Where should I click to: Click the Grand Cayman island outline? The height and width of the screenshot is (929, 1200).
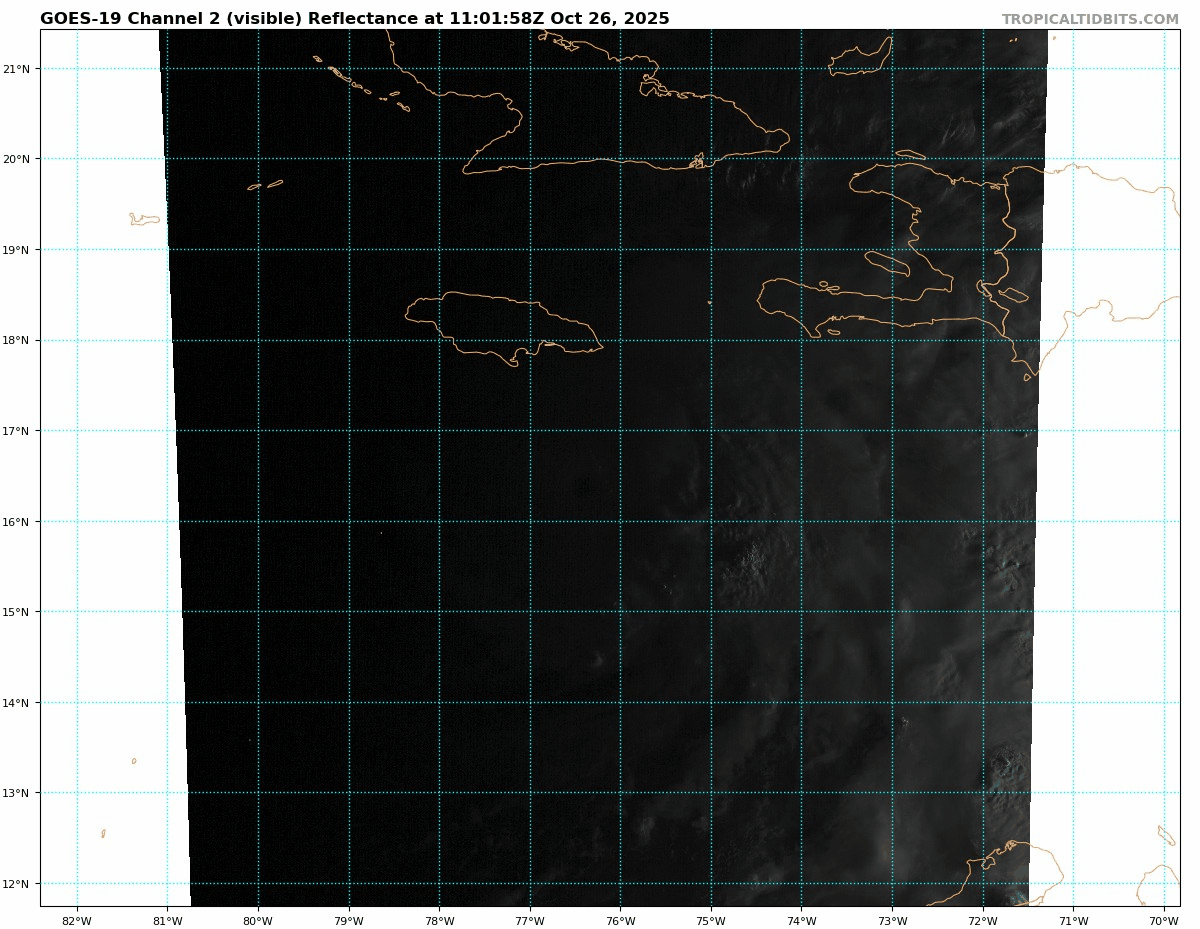[x=144, y=219]
